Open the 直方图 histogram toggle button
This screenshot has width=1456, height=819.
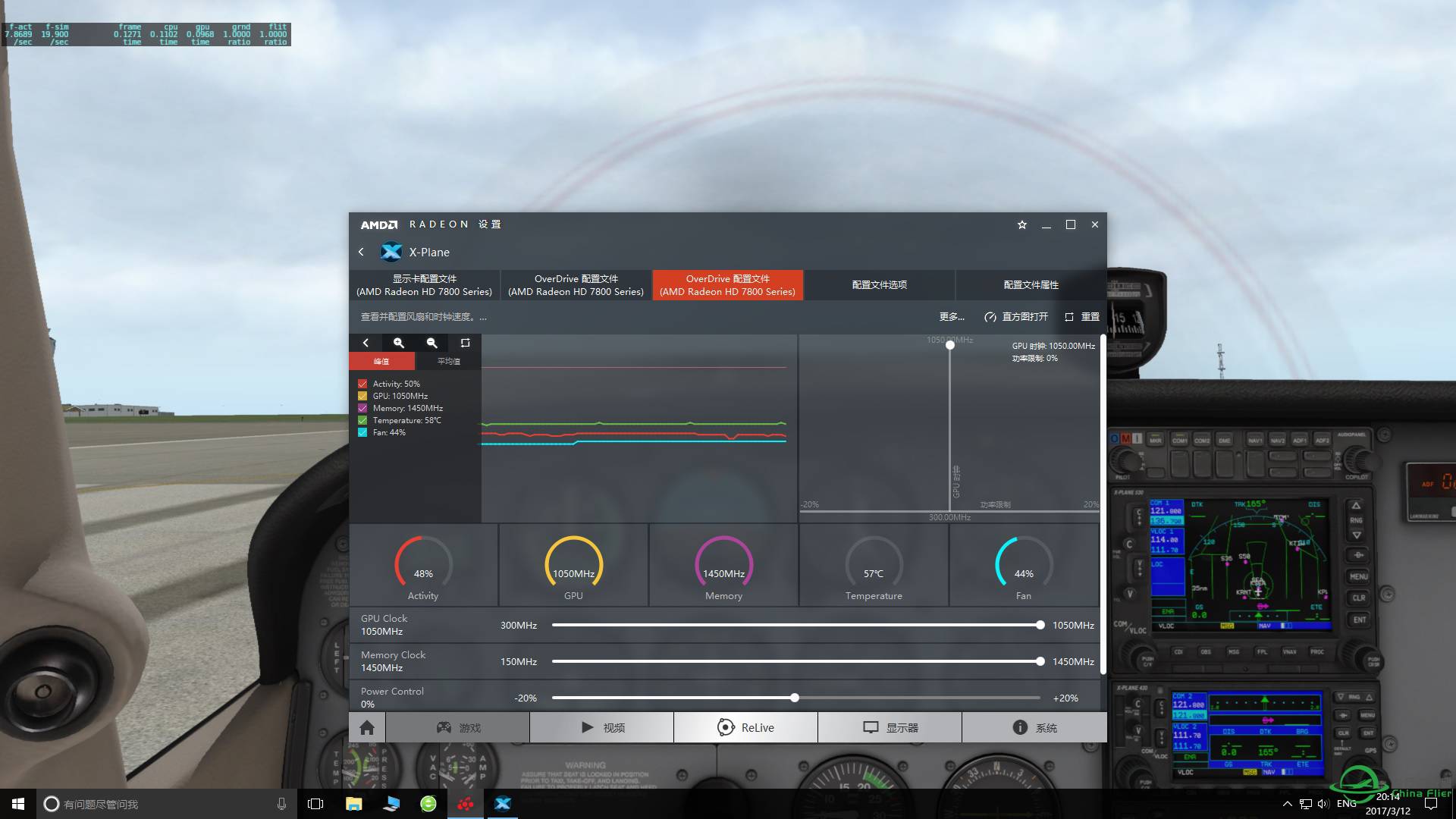click(x=1016, y=317)
